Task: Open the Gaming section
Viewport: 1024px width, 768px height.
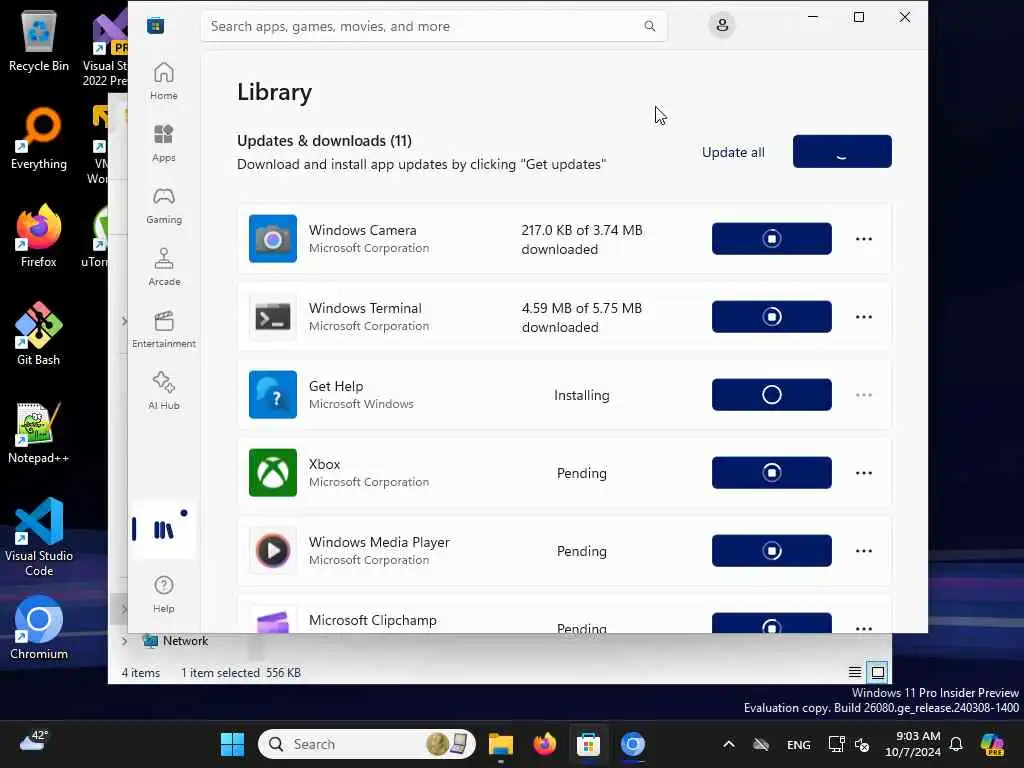Action: click(163, 205)
